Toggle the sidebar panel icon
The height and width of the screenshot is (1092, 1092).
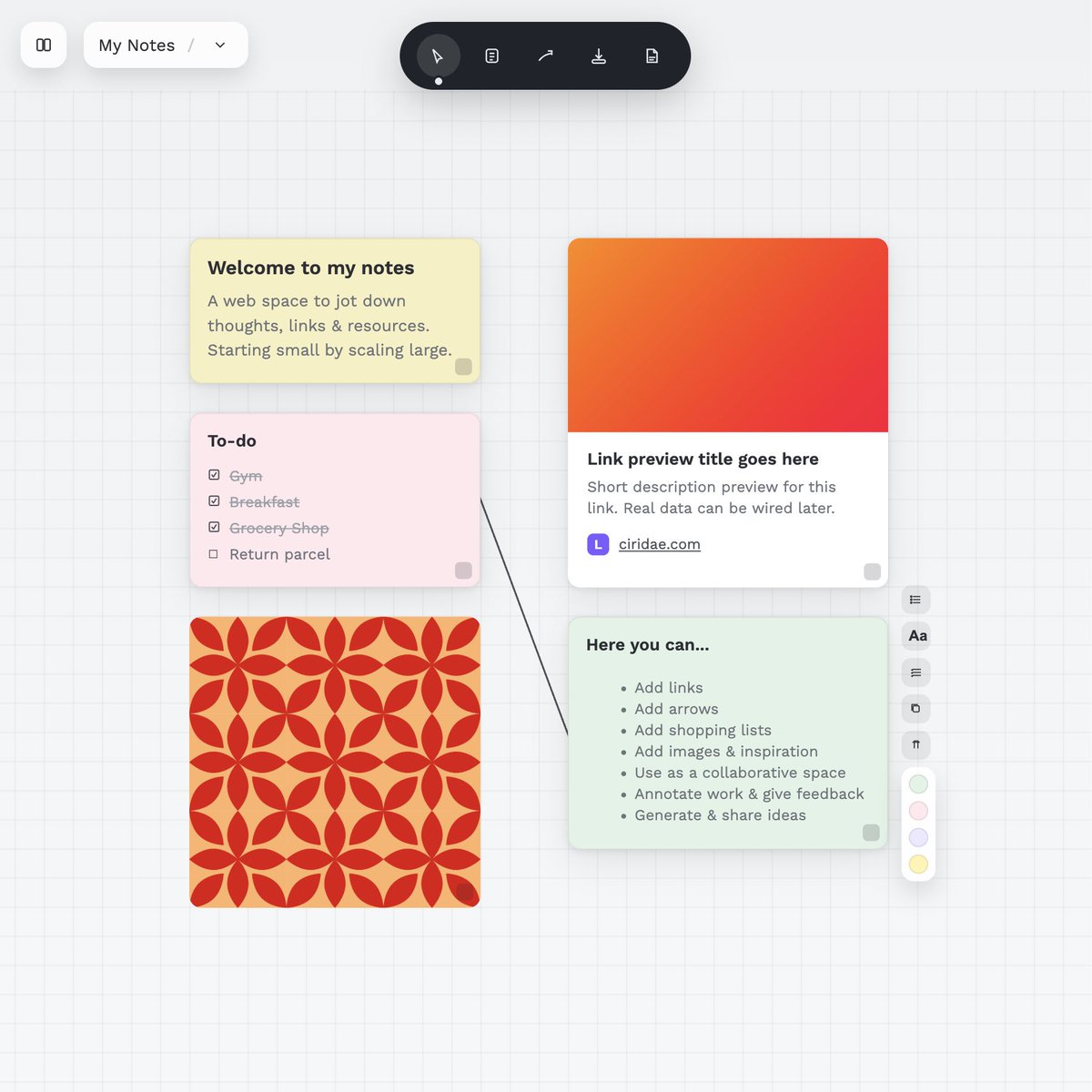44,45
